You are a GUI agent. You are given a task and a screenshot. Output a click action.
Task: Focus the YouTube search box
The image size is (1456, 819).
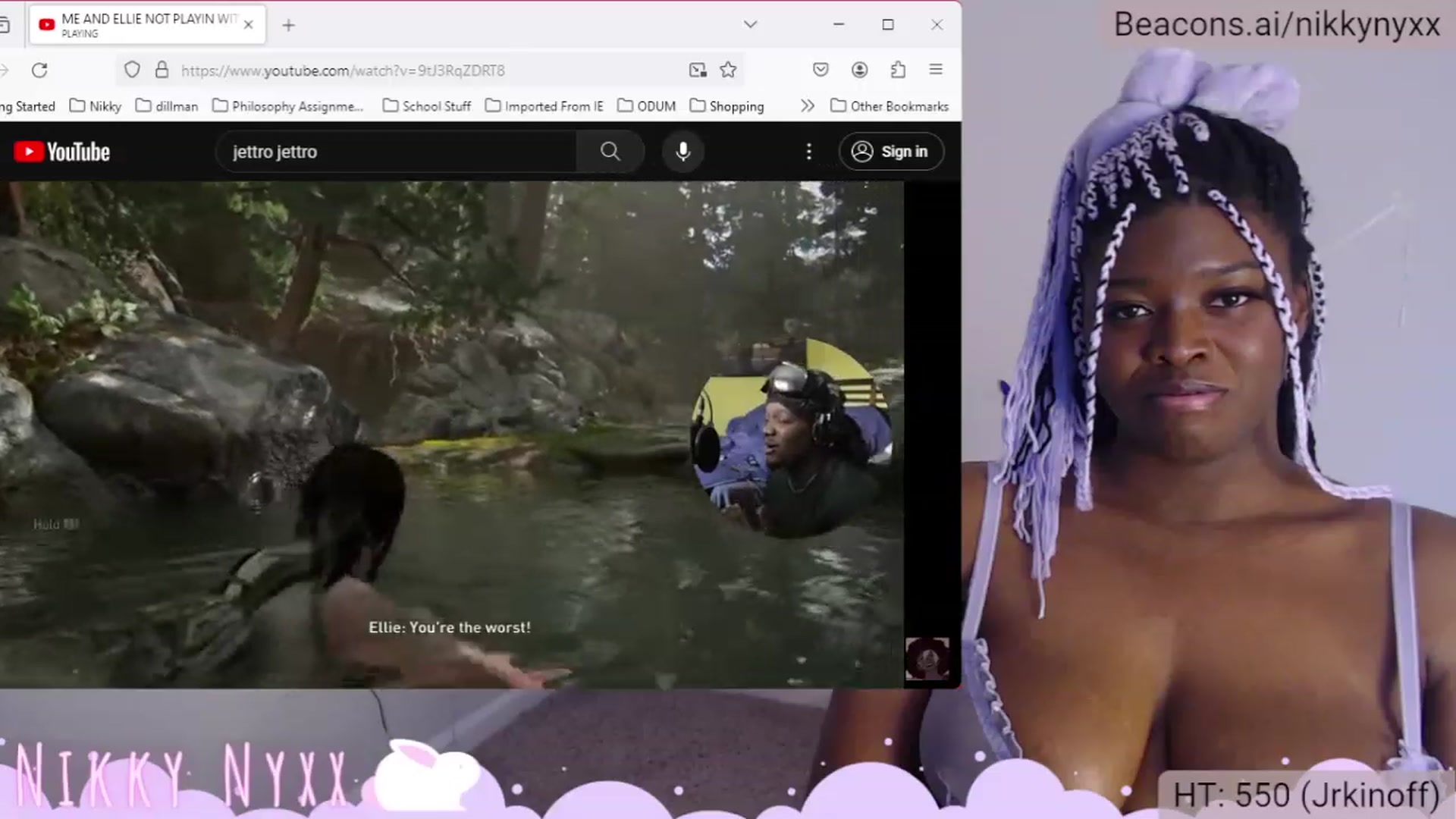pyautogui.click(x=396, y=152)
